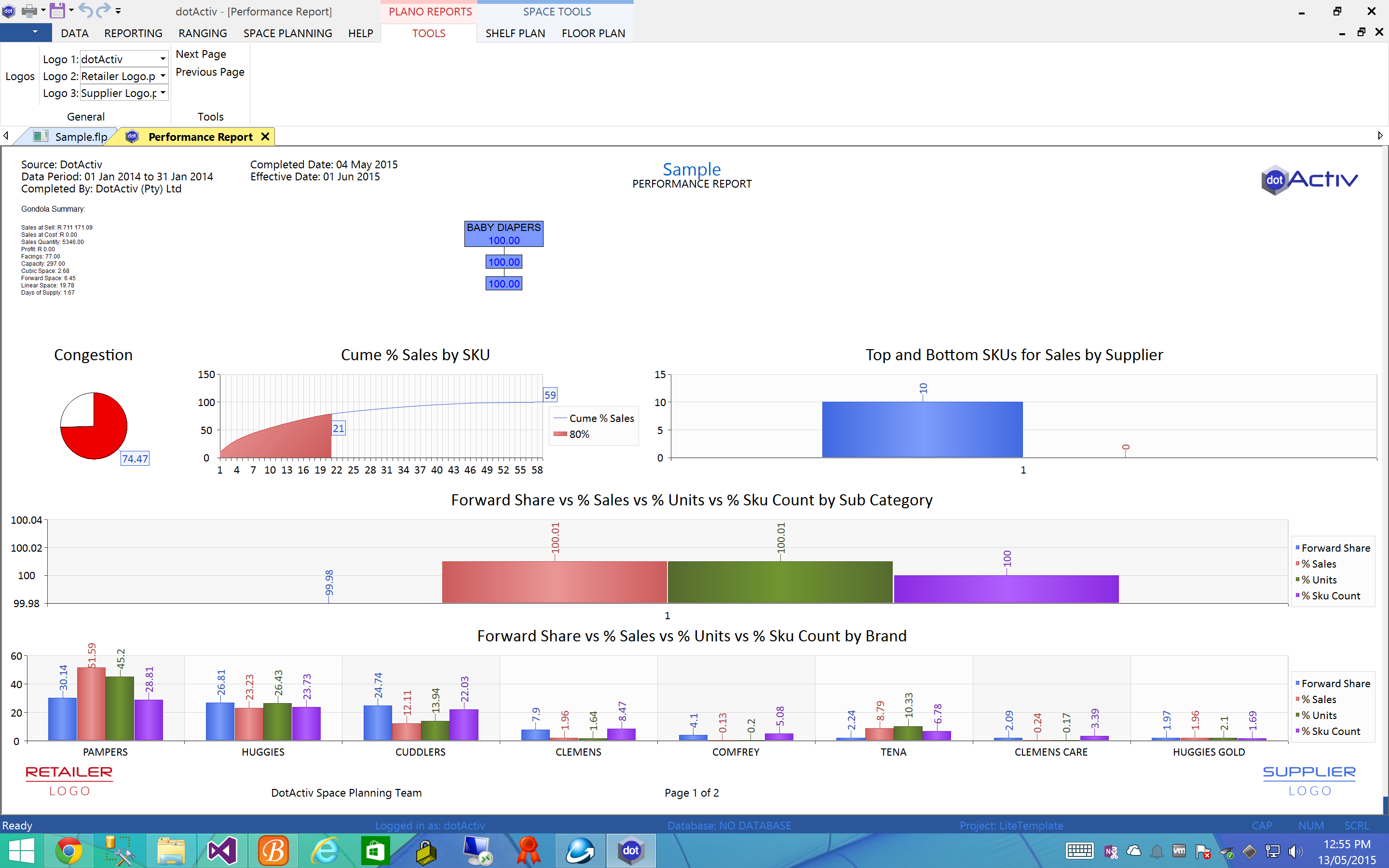This screenshot has height=868, width=1389.
Task: Click the BABY DIAPERS hierarchy box
Action: coord(504,234)
